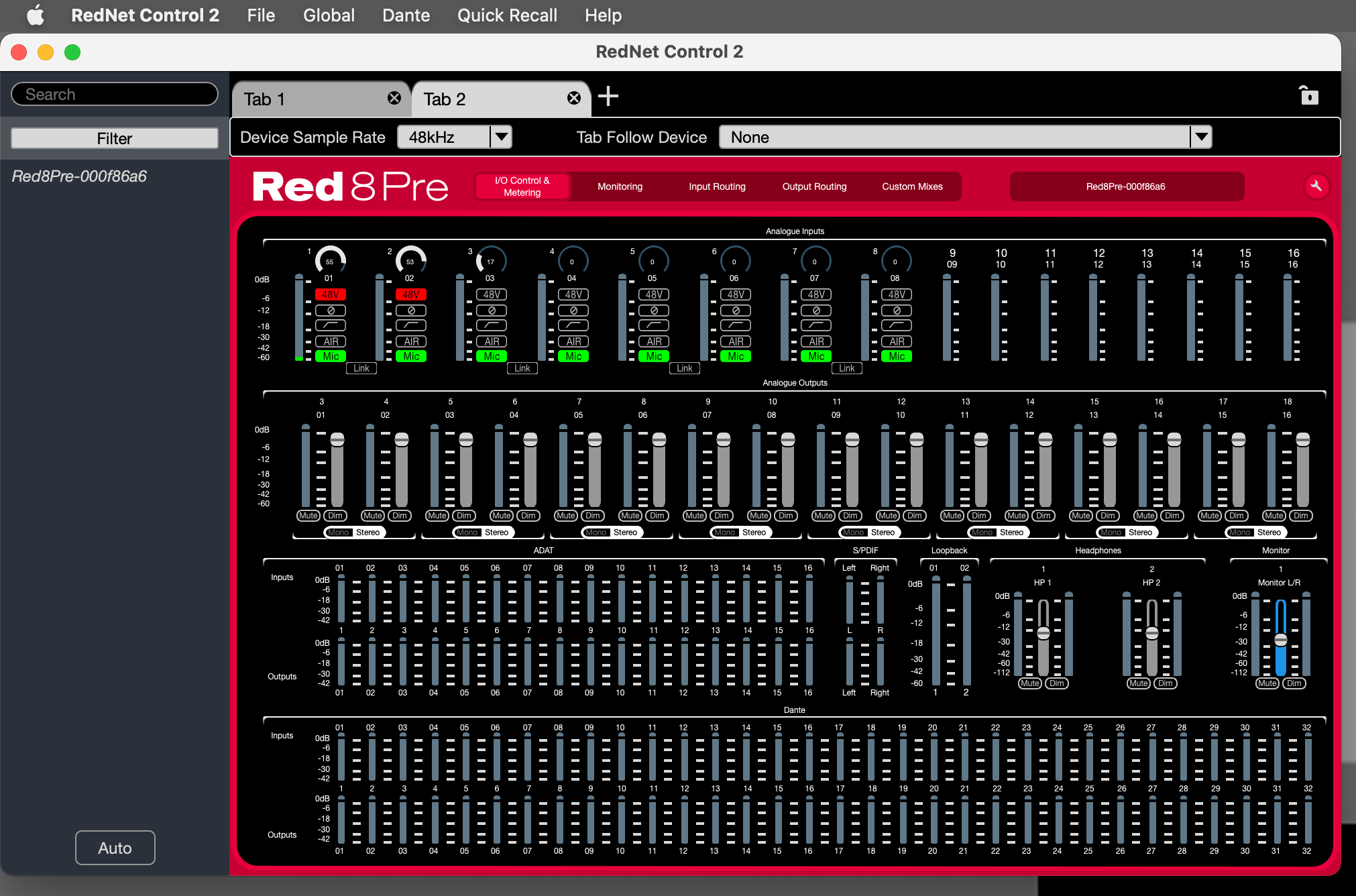The width and height of the screenshot is (1356, 896).
Task: Open the Dante menu
Action: (406, 15)
